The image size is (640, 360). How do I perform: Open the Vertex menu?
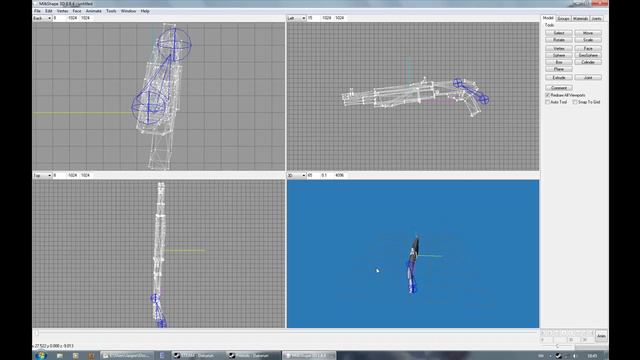pos(62,11)
